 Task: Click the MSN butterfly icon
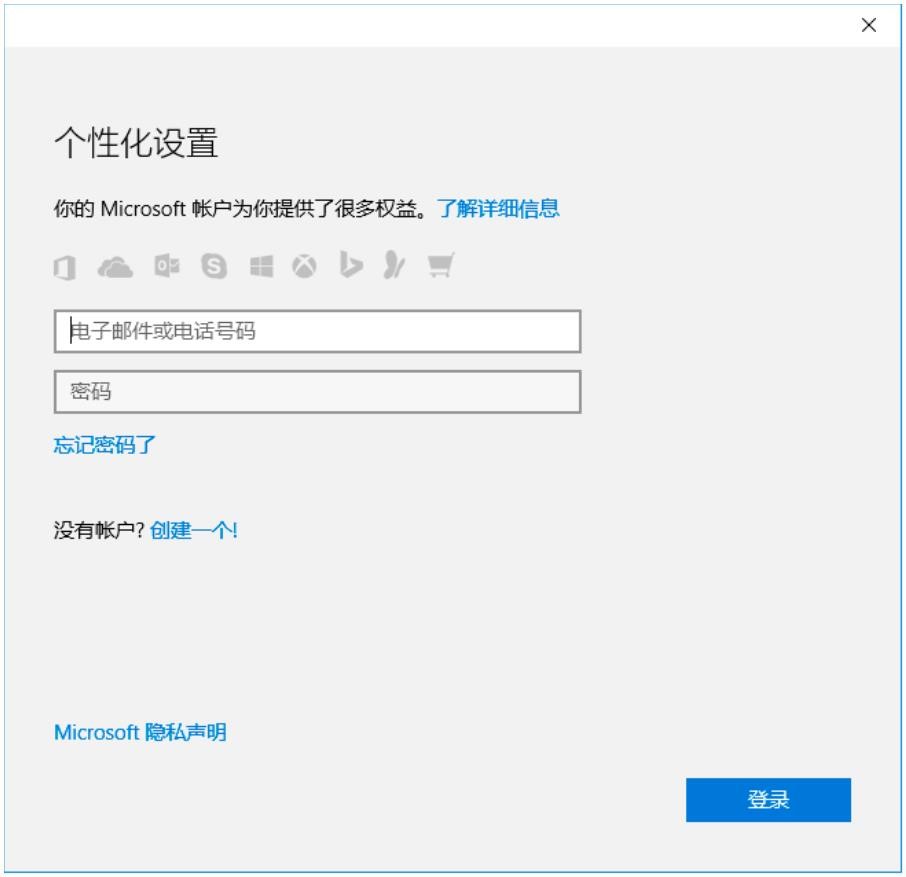point(394,265)
